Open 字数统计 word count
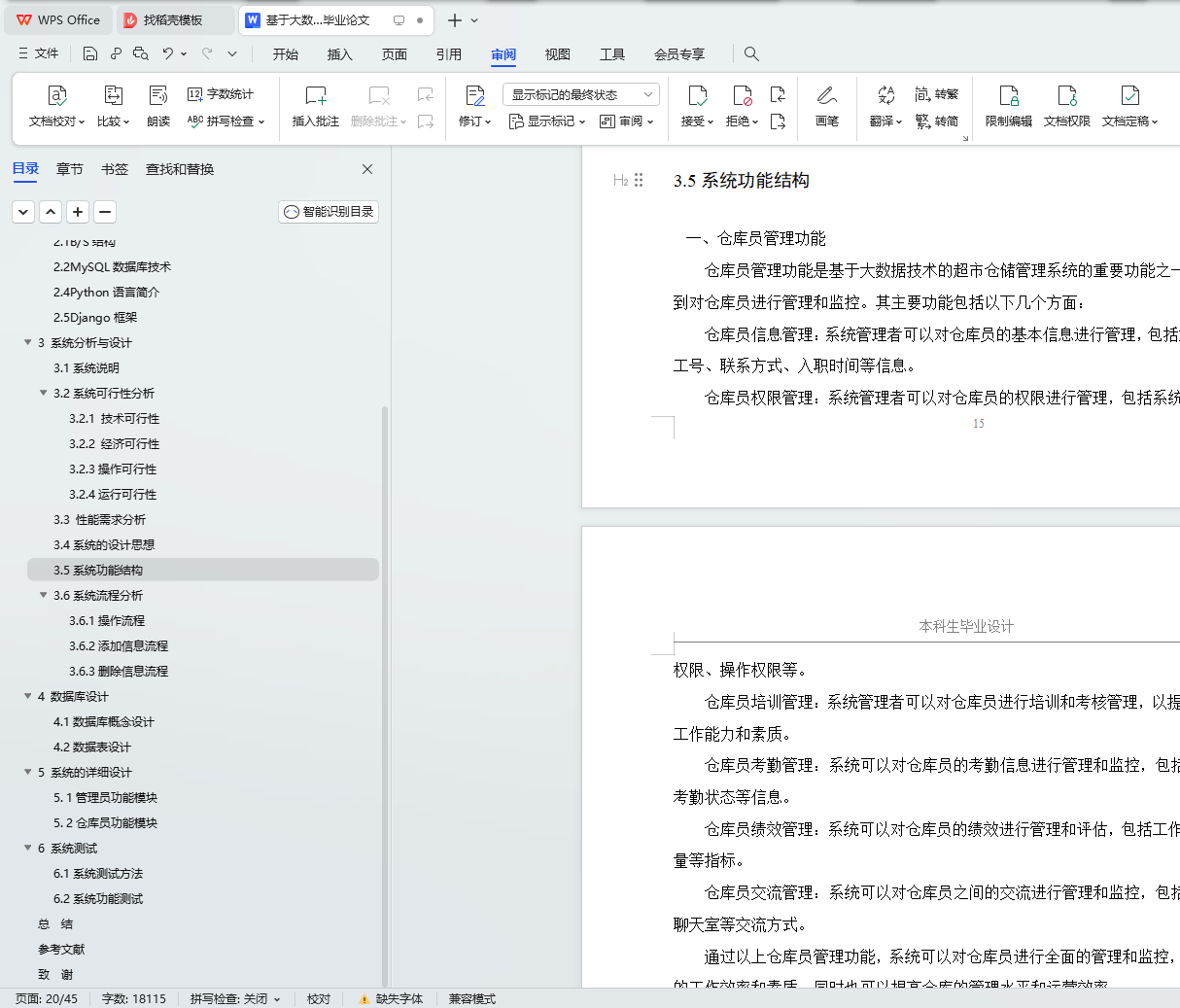 tap(221, 94)
